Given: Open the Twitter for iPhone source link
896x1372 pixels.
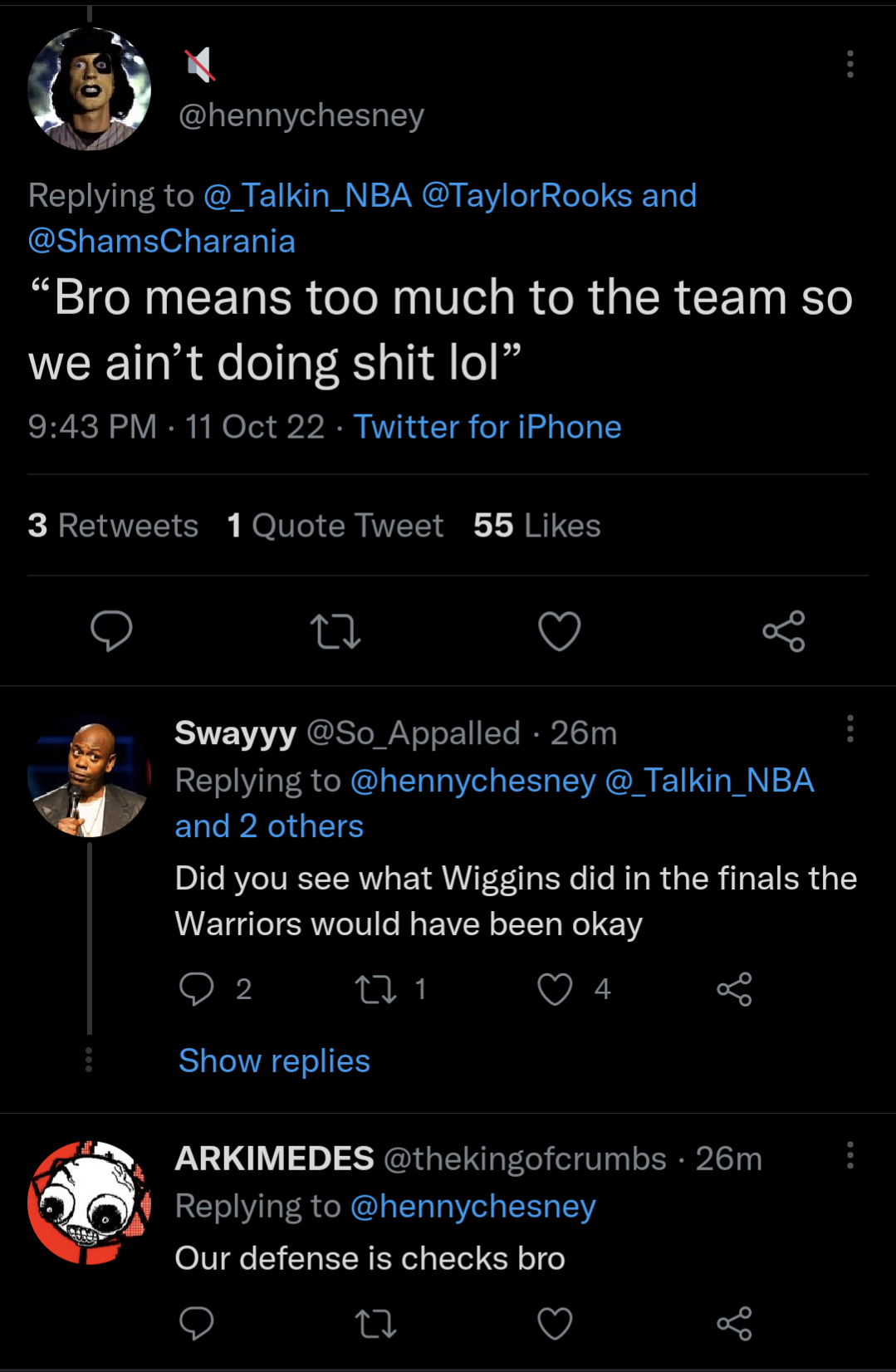Looking at the screenshot, I should pos(487,427).
